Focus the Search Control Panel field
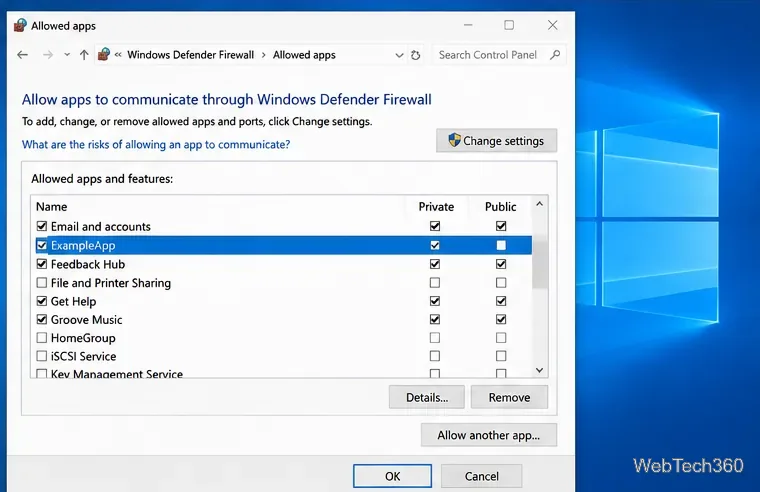 (x=499, y=55)
